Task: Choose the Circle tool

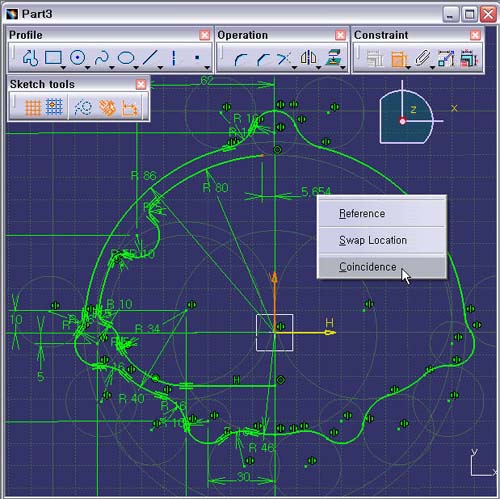Action: [x=77, y=58]
